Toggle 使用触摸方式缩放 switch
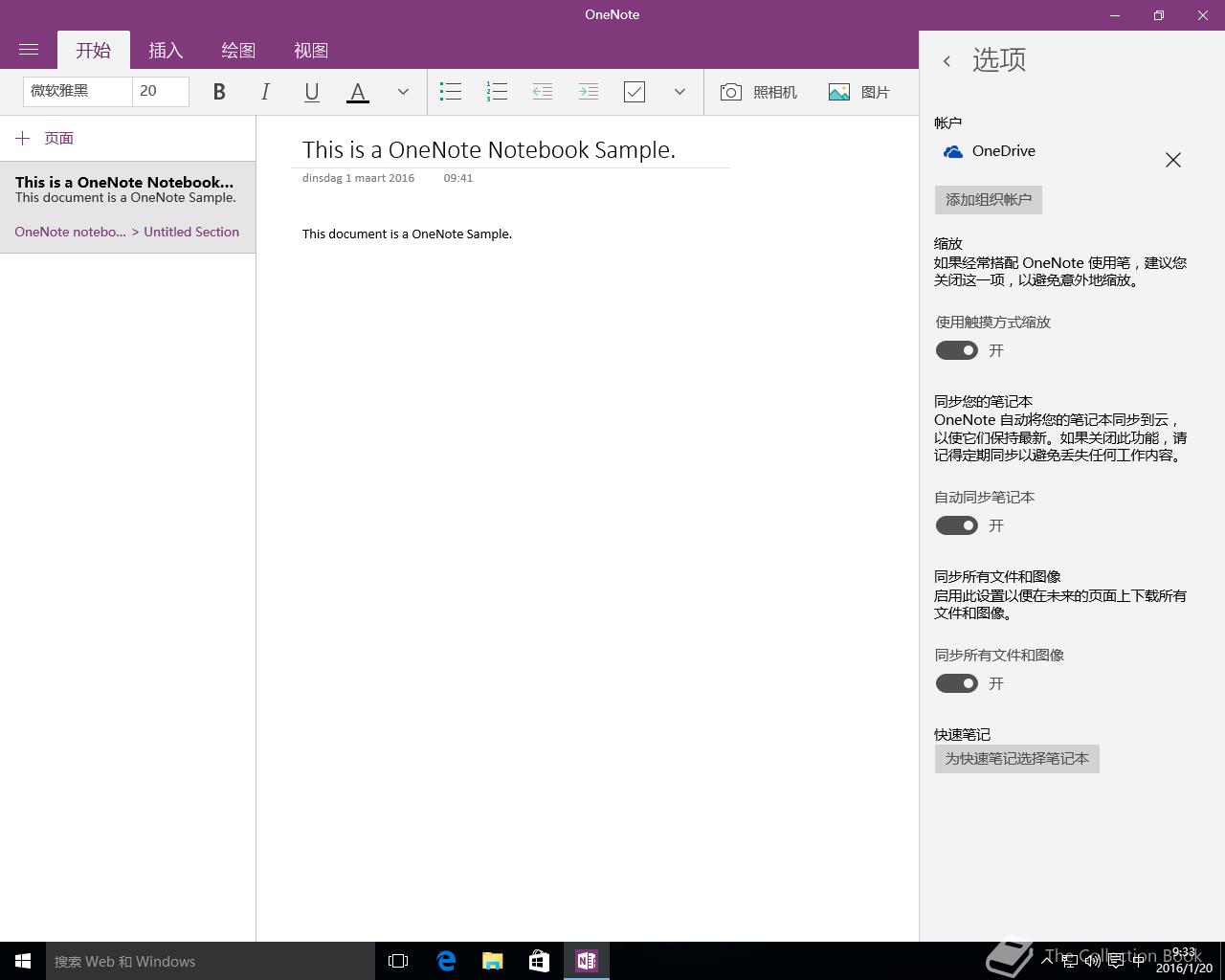Image resolution: width=1225 pixels, height=980 pixels. (x=957, y=350)
